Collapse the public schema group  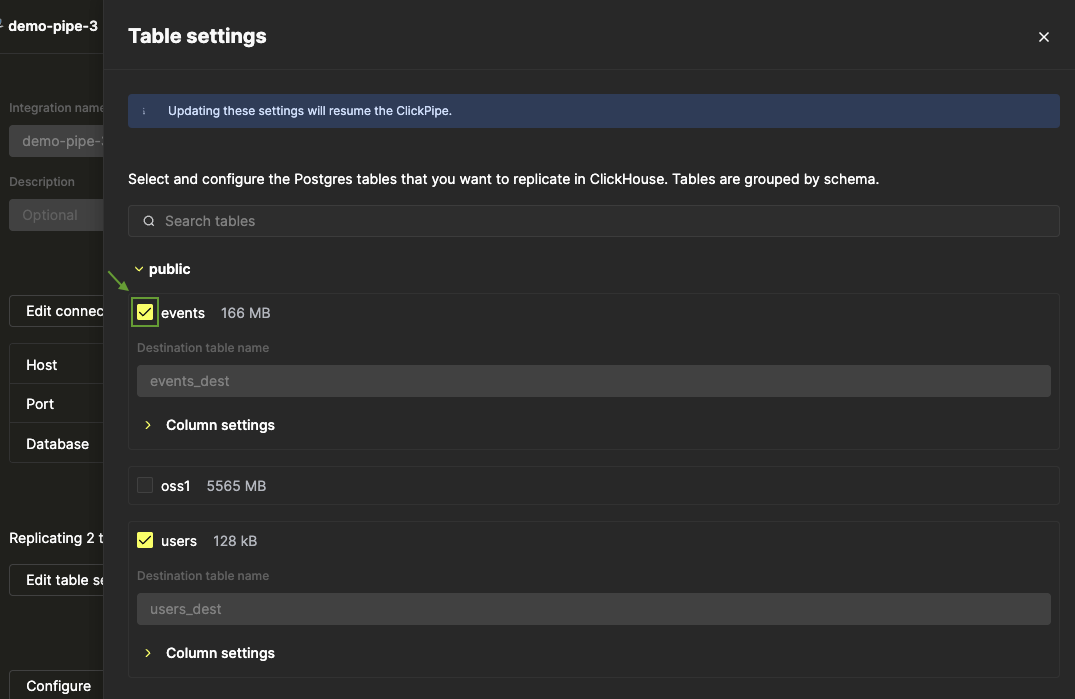(138, 269)
